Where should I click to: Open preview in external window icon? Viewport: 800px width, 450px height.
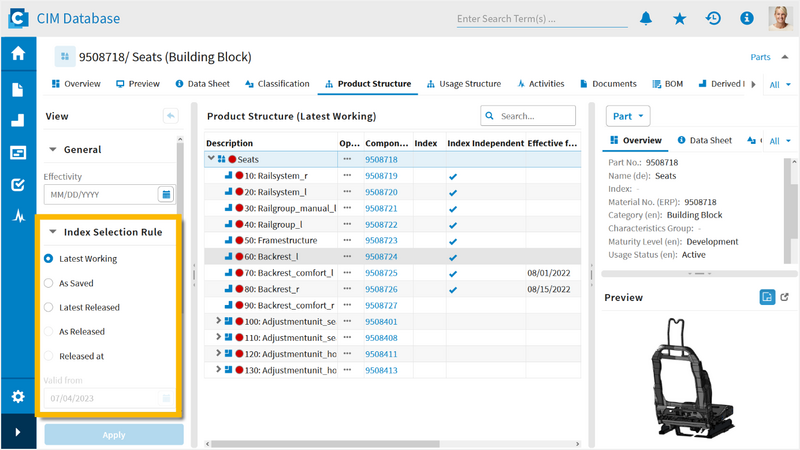coord(785,297)
